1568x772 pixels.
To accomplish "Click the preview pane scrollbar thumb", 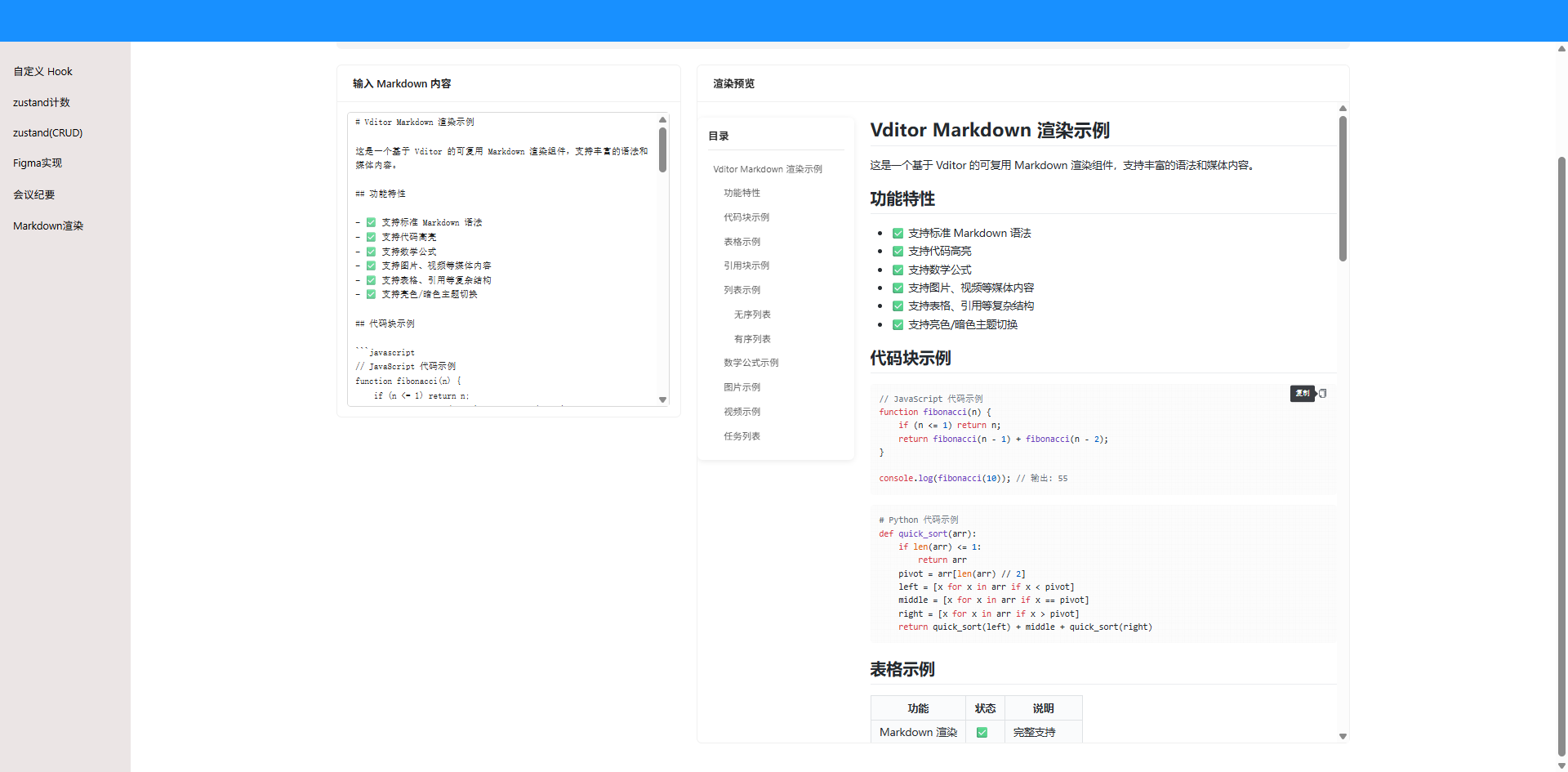I will coord(1343,189).
